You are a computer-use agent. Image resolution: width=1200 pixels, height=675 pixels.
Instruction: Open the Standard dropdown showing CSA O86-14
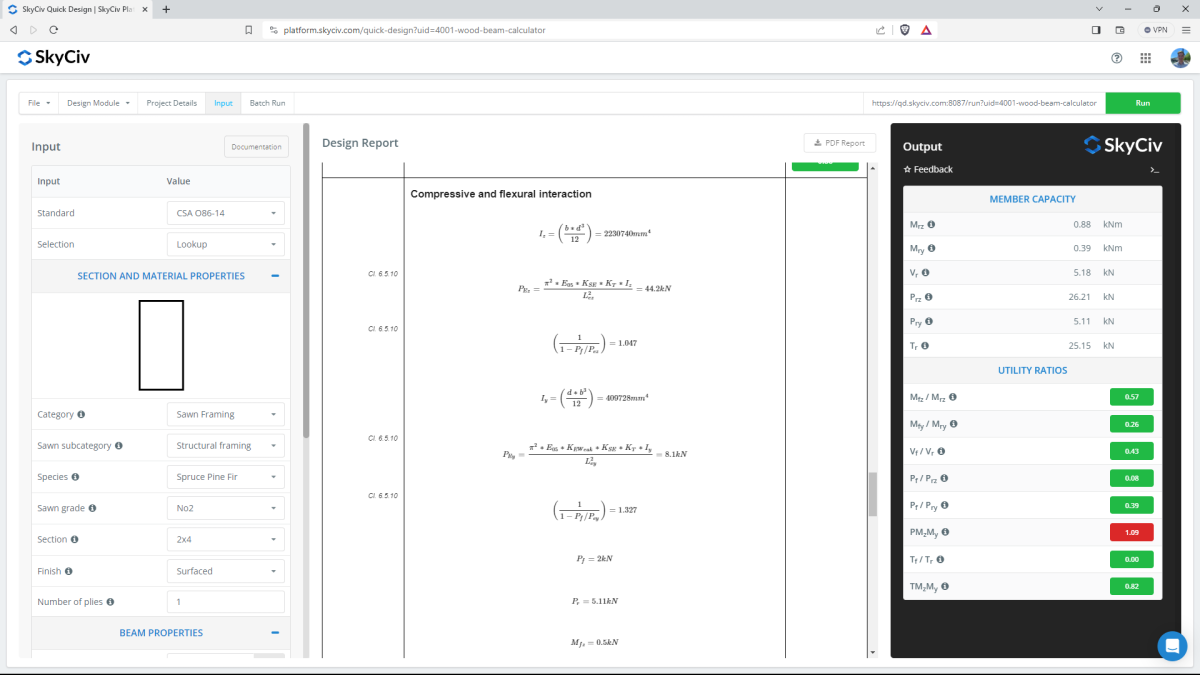point(225,212)
